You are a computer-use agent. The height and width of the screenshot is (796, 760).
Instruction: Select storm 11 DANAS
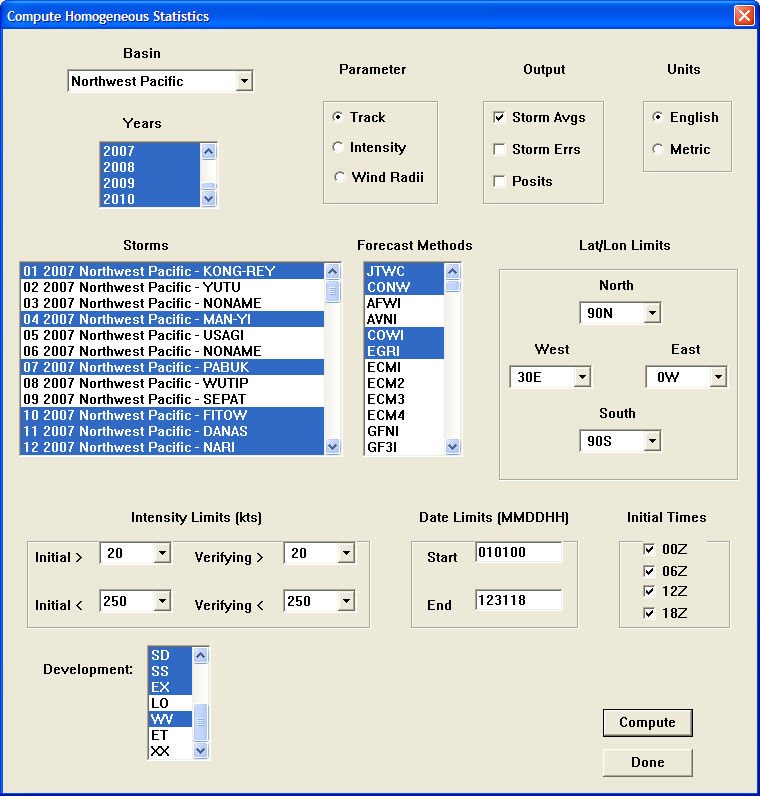click(173, 431)
